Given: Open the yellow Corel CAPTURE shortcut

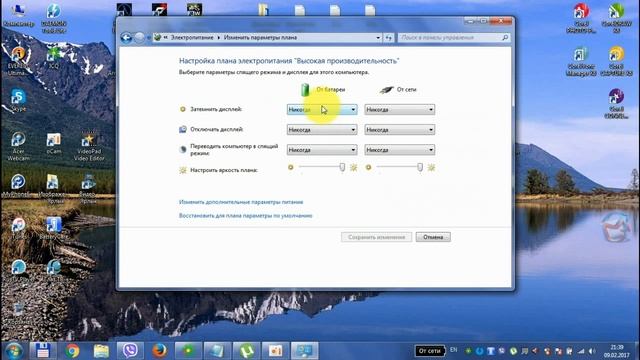Looking at the screenshot, I should click(616, 61).
